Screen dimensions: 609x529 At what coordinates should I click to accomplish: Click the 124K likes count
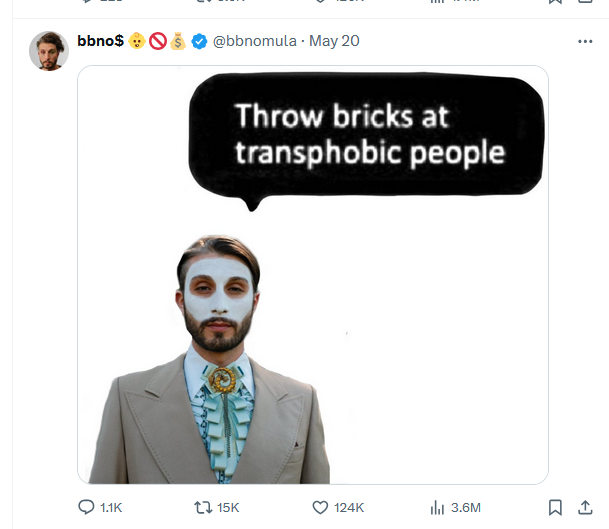348,507
